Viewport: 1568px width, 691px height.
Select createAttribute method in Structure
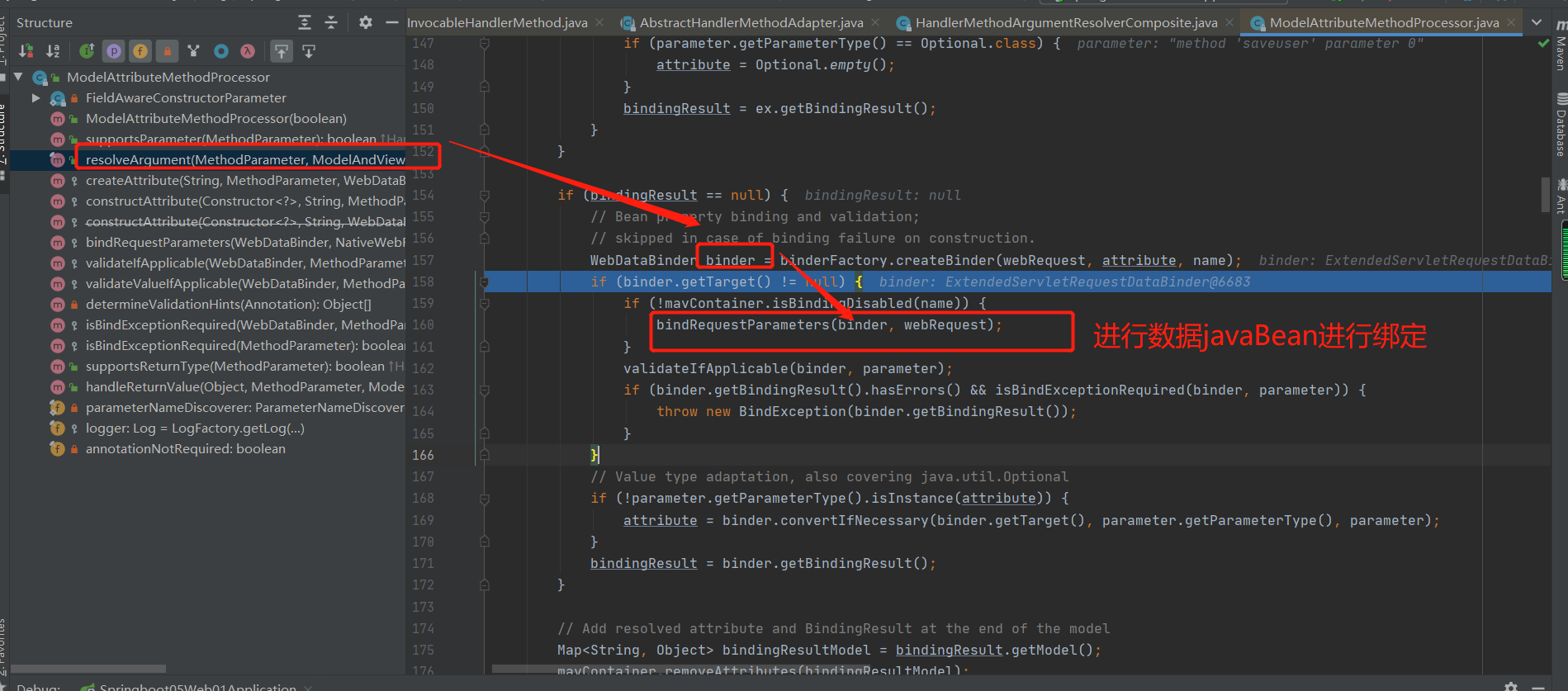[x=245, y=180]
